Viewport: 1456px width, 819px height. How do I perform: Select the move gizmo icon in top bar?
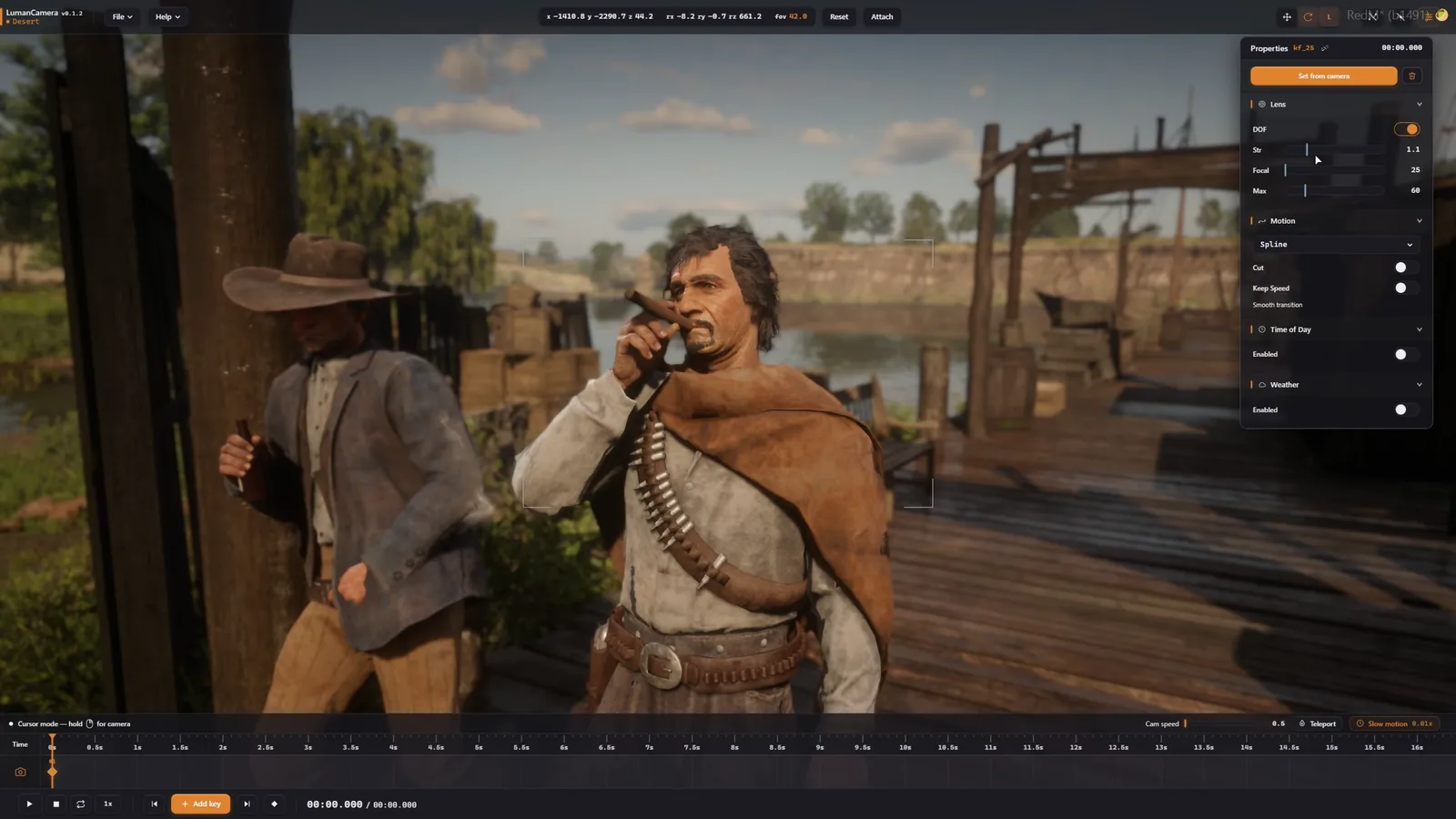click(1287, 16)
